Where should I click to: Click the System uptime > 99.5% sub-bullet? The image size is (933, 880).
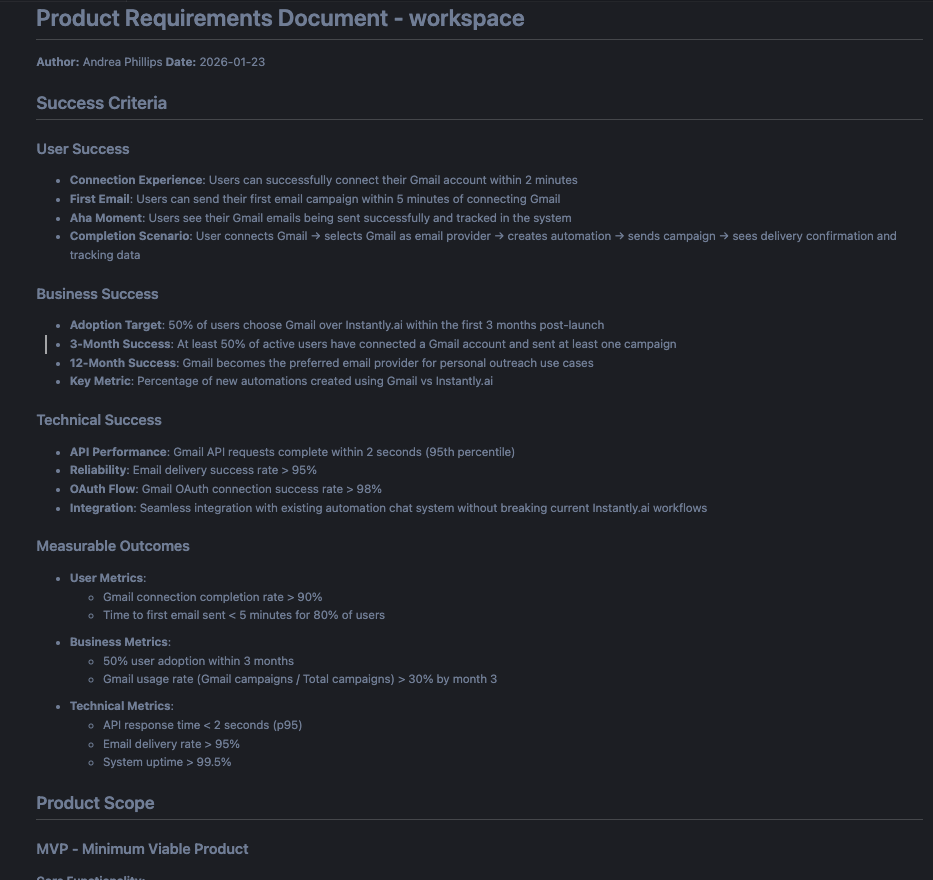(x=167, y=762)
